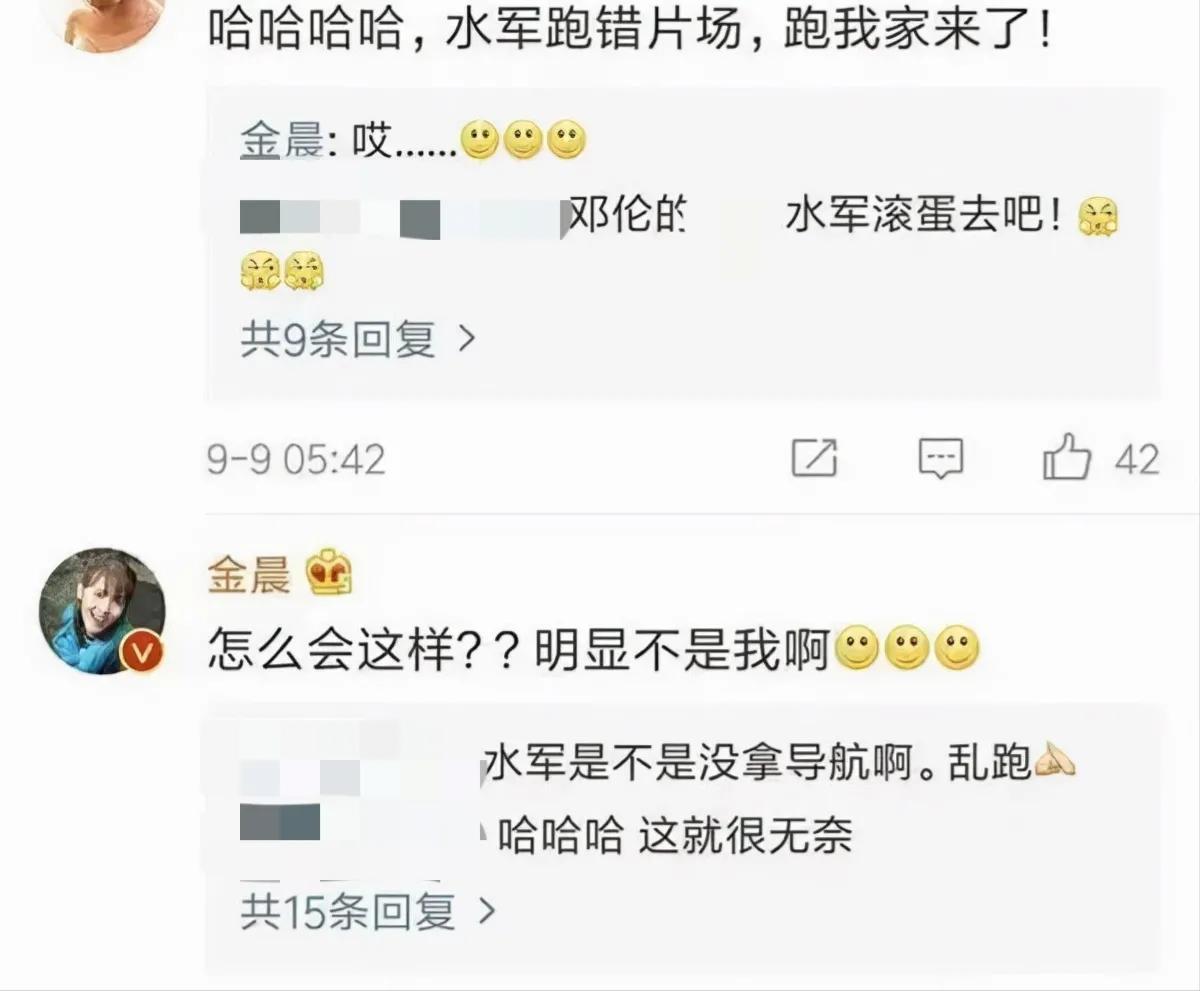Select the comment text 怎么会这样??明显不是我啊
This screenshot has height=991, width=1200.
point(520,653)
